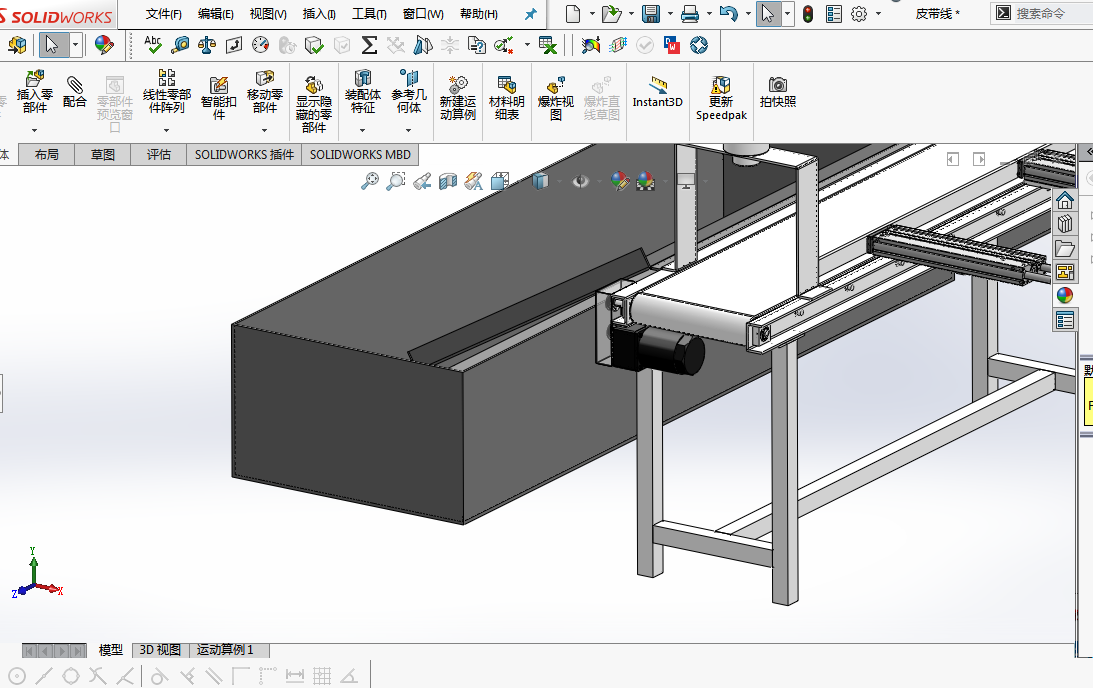Switch to the 布局 tab
This screenshot has height=688, width=1093.
[x=47, y=155]
